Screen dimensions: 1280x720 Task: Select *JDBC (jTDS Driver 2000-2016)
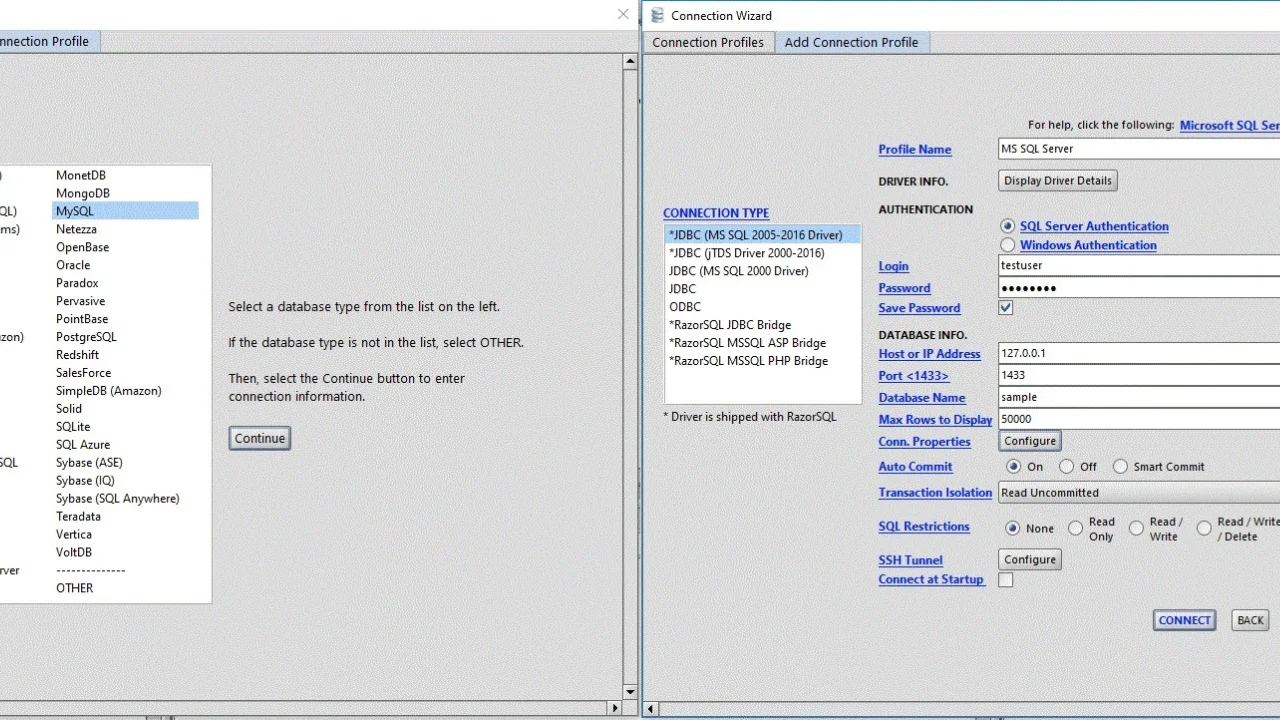coord(762,253)
